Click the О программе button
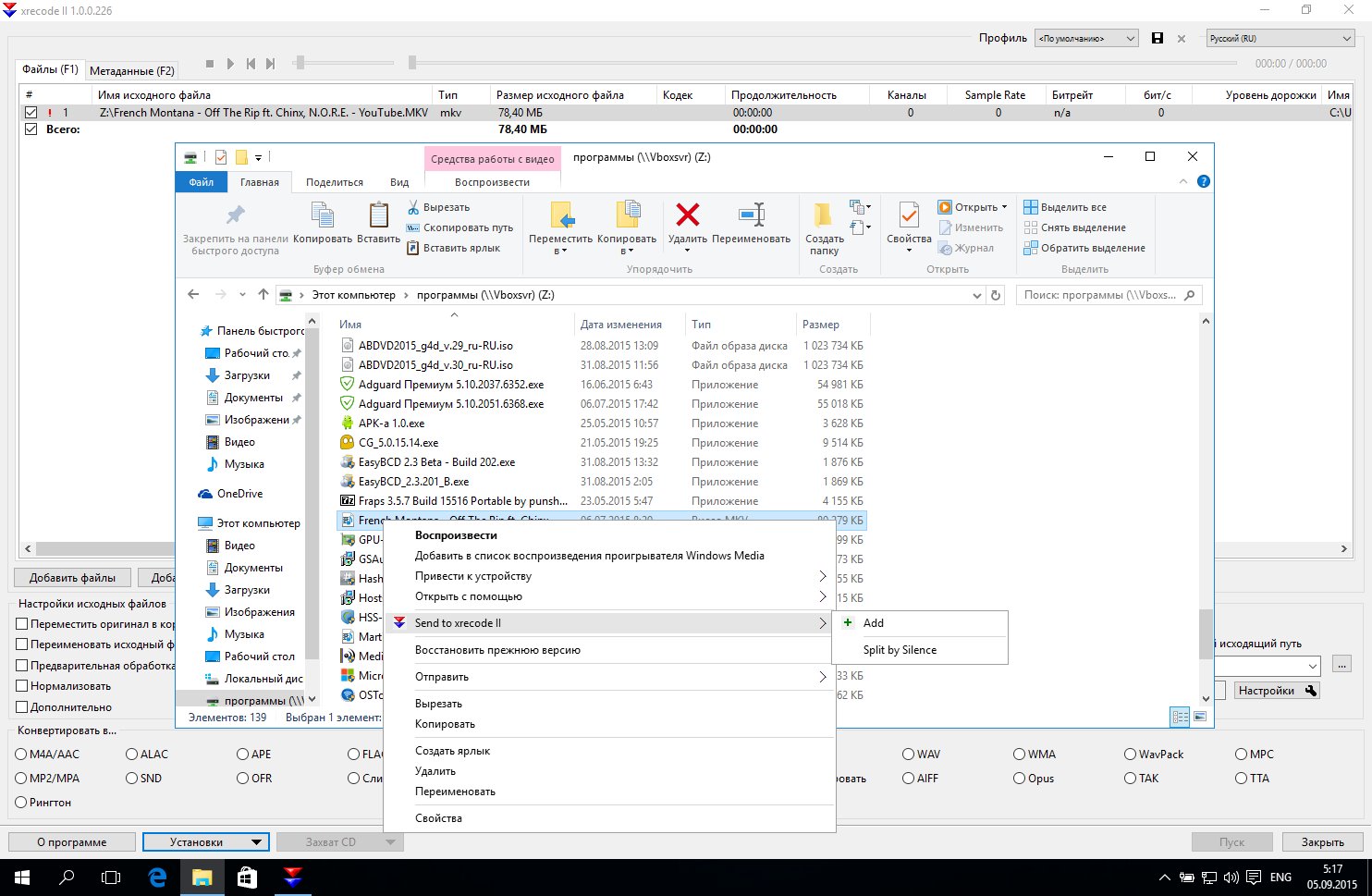This screenshot has height=896, width=1372. (x=72, y=842)
